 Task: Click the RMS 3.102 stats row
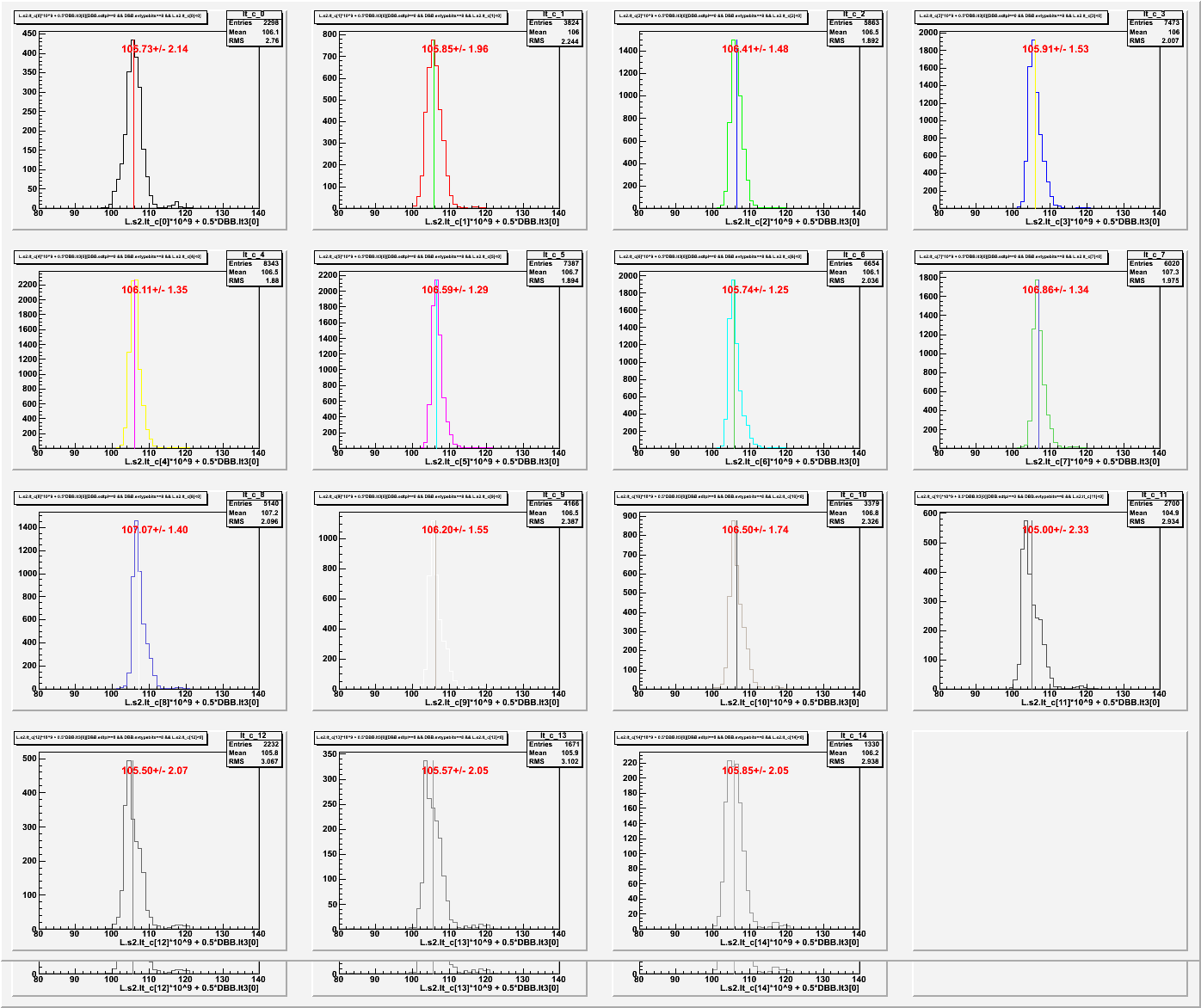554,761
